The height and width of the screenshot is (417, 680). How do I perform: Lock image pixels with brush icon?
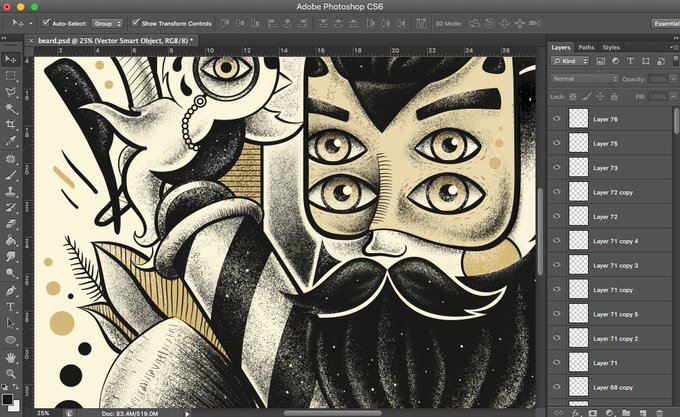586,97
